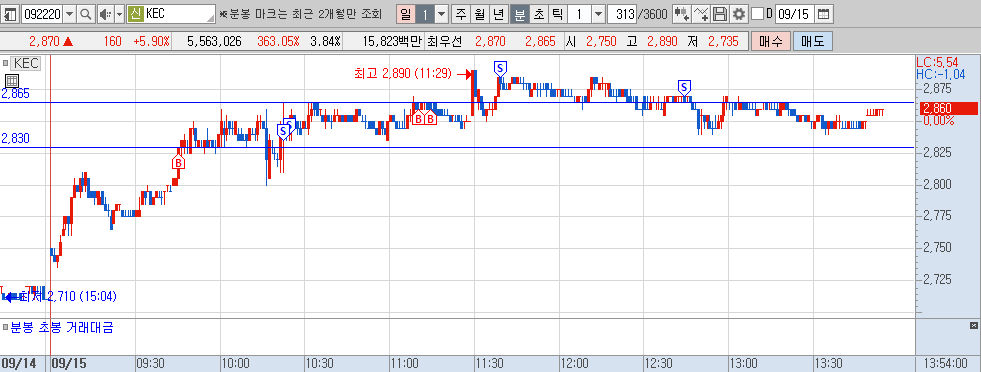The width and height of the screenshot is (981, 372).
Task: Open the stock code 092220 history dropdown
Action: [69, 13]
